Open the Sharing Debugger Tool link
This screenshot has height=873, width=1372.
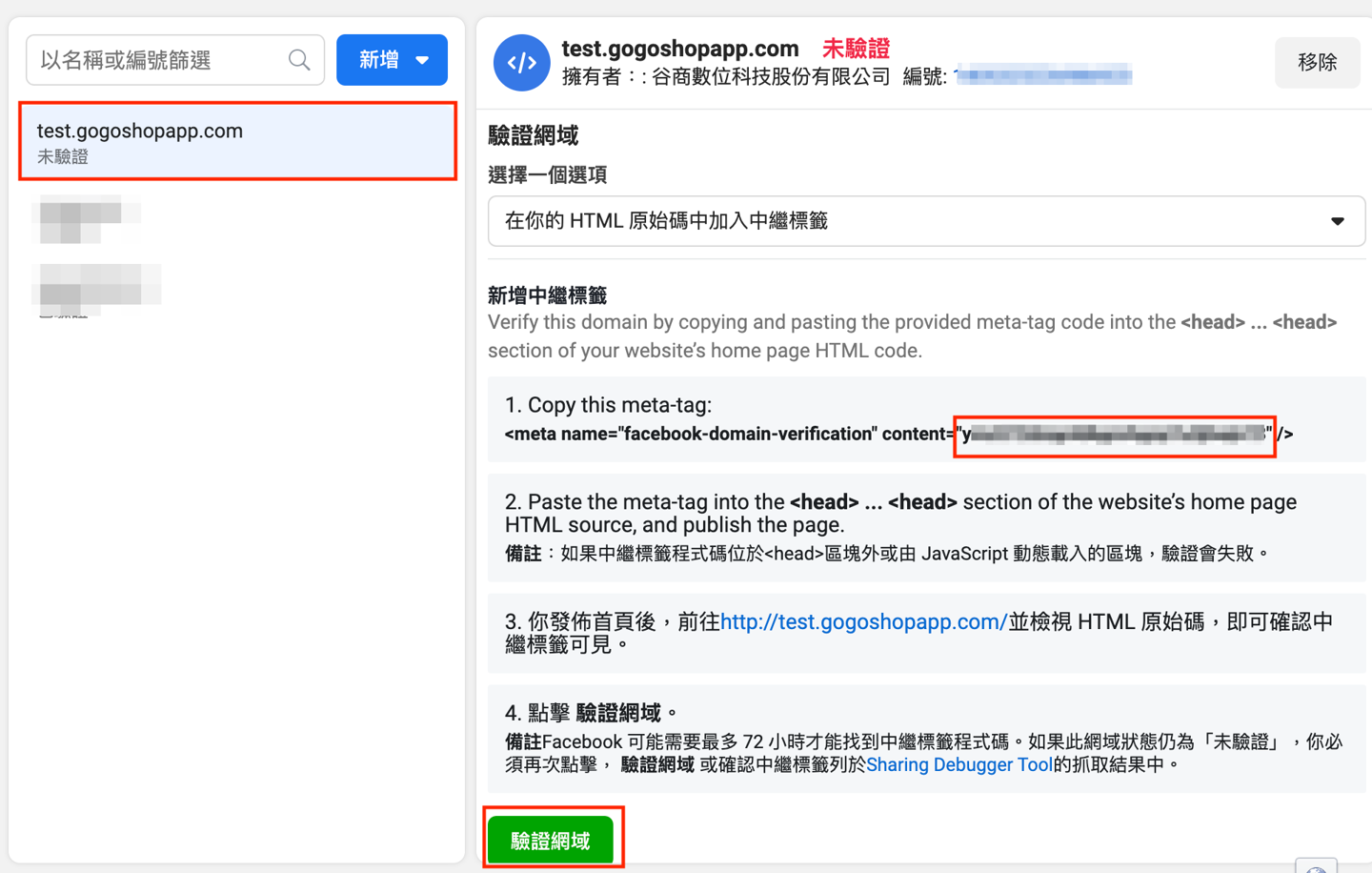(959, 764)
